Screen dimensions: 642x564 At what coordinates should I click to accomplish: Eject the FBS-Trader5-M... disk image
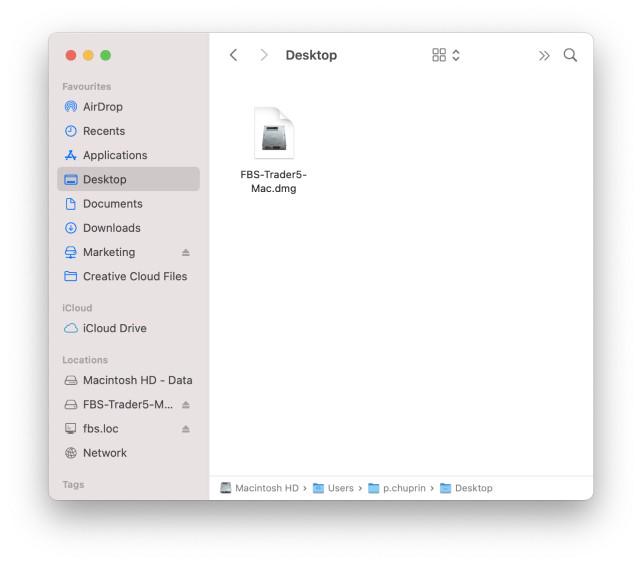point(186,405)
